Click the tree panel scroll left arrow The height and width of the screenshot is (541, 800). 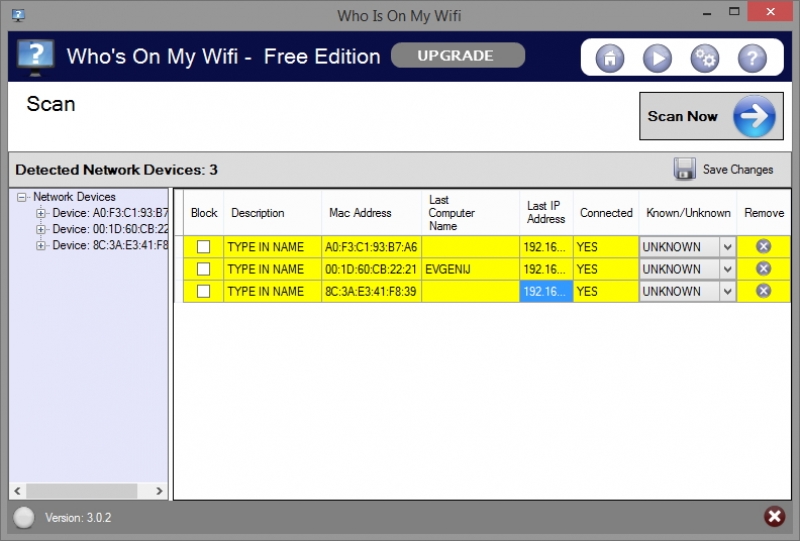(17, 491)
